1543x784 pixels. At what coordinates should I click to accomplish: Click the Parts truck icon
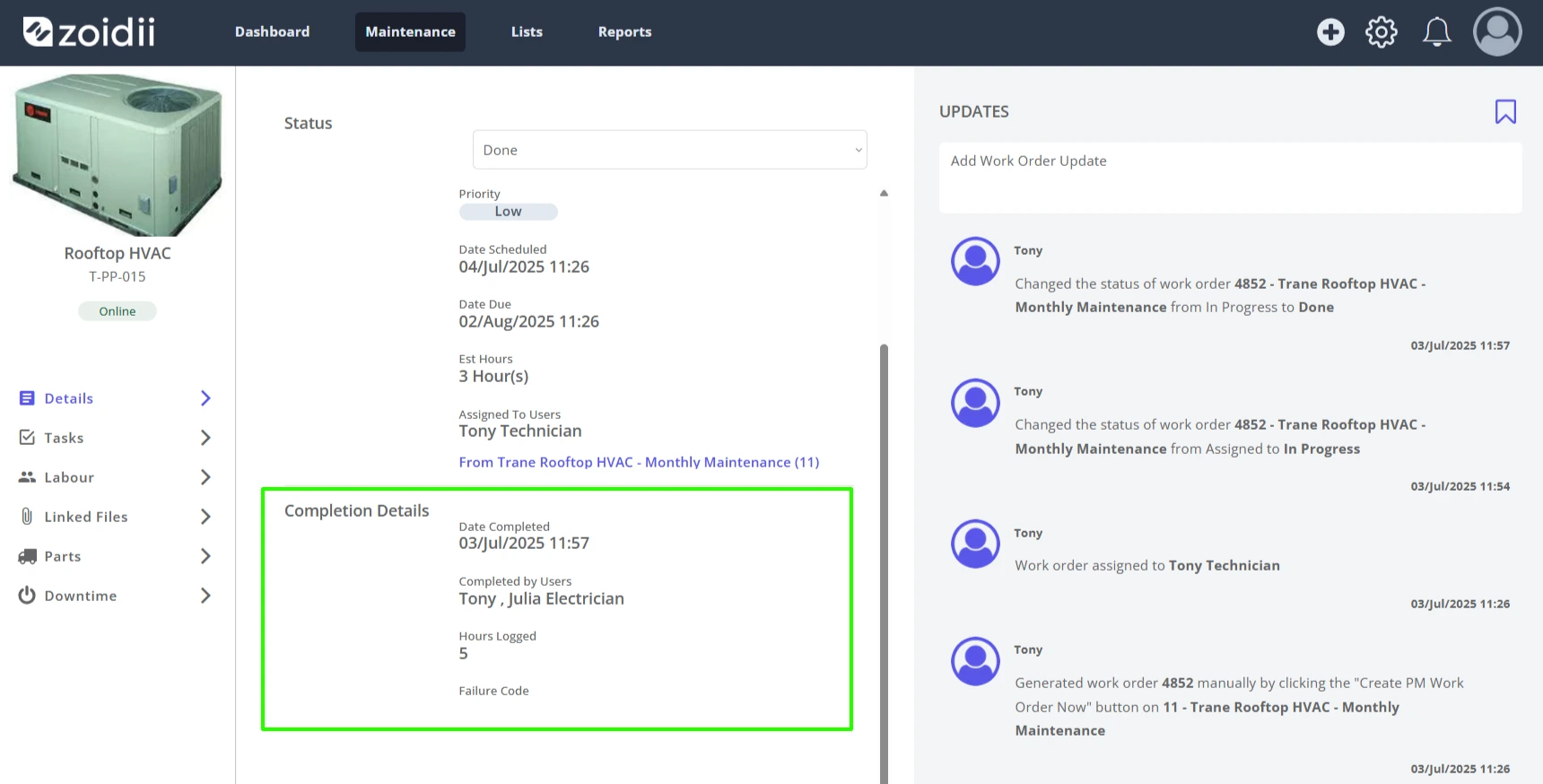27,556
